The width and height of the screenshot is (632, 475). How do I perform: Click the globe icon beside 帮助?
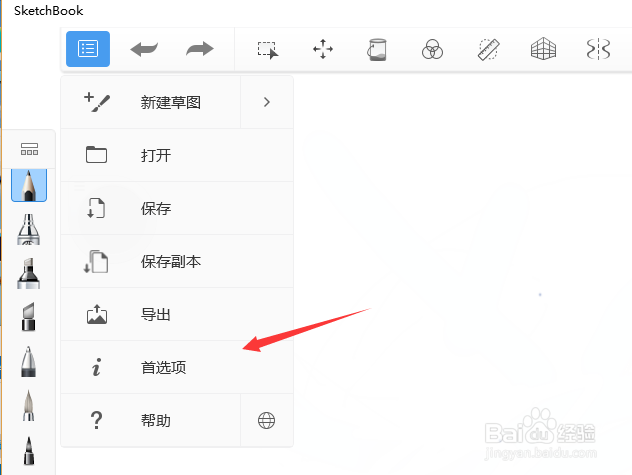(266, 421)
